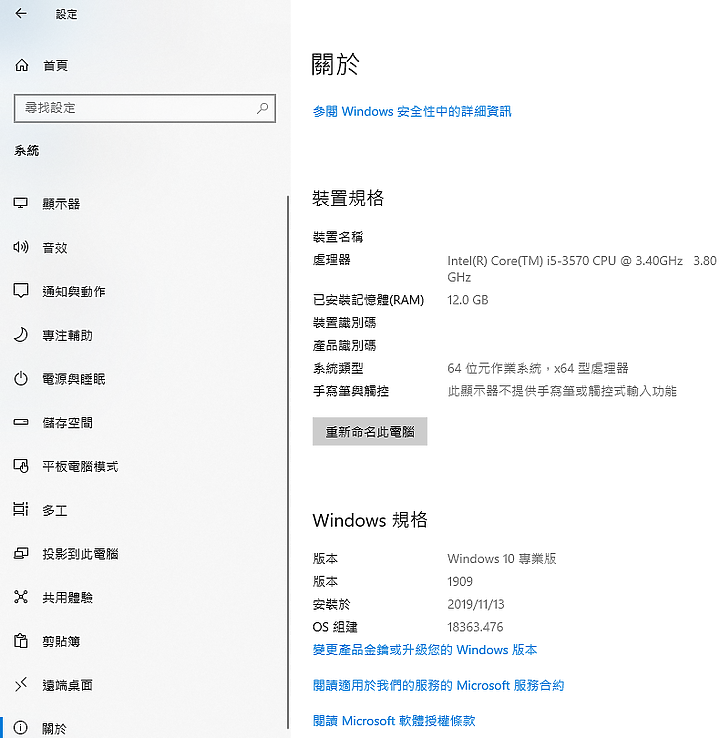Select the 遠端桌面 remote desktop icon
The width and height of the screenshot is (720, 738).
(21, 684)
